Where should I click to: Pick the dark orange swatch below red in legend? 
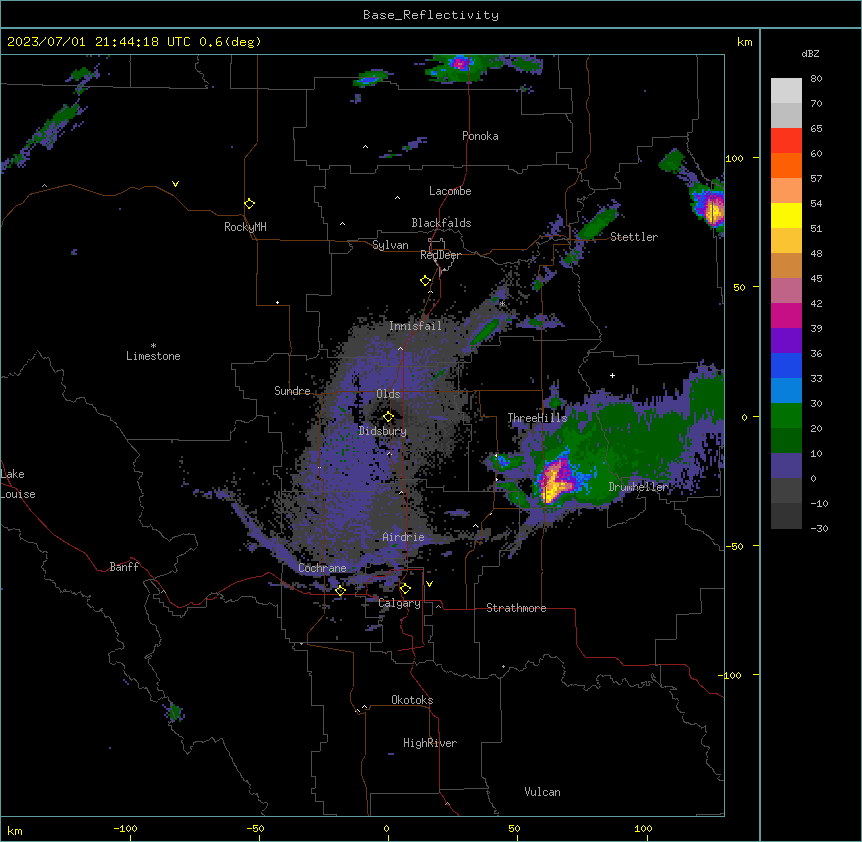tap(786, 165)
